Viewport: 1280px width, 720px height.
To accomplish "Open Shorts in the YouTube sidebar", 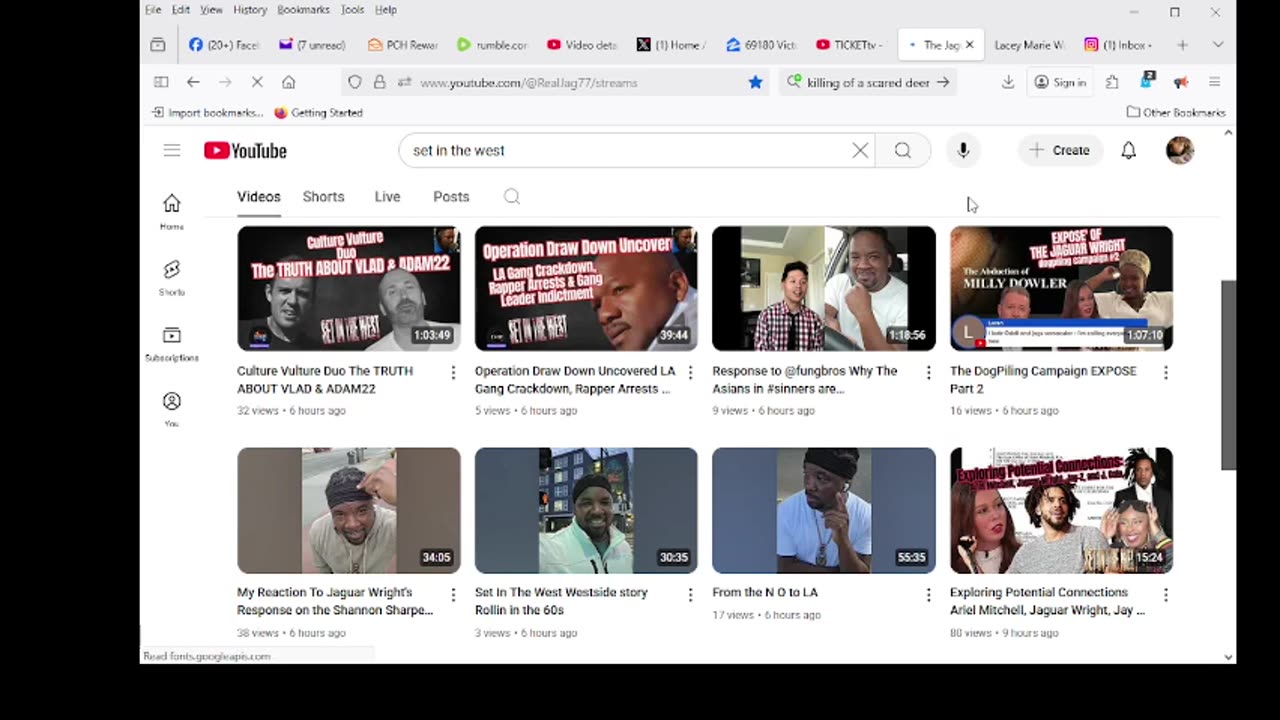I will [172, 277].
